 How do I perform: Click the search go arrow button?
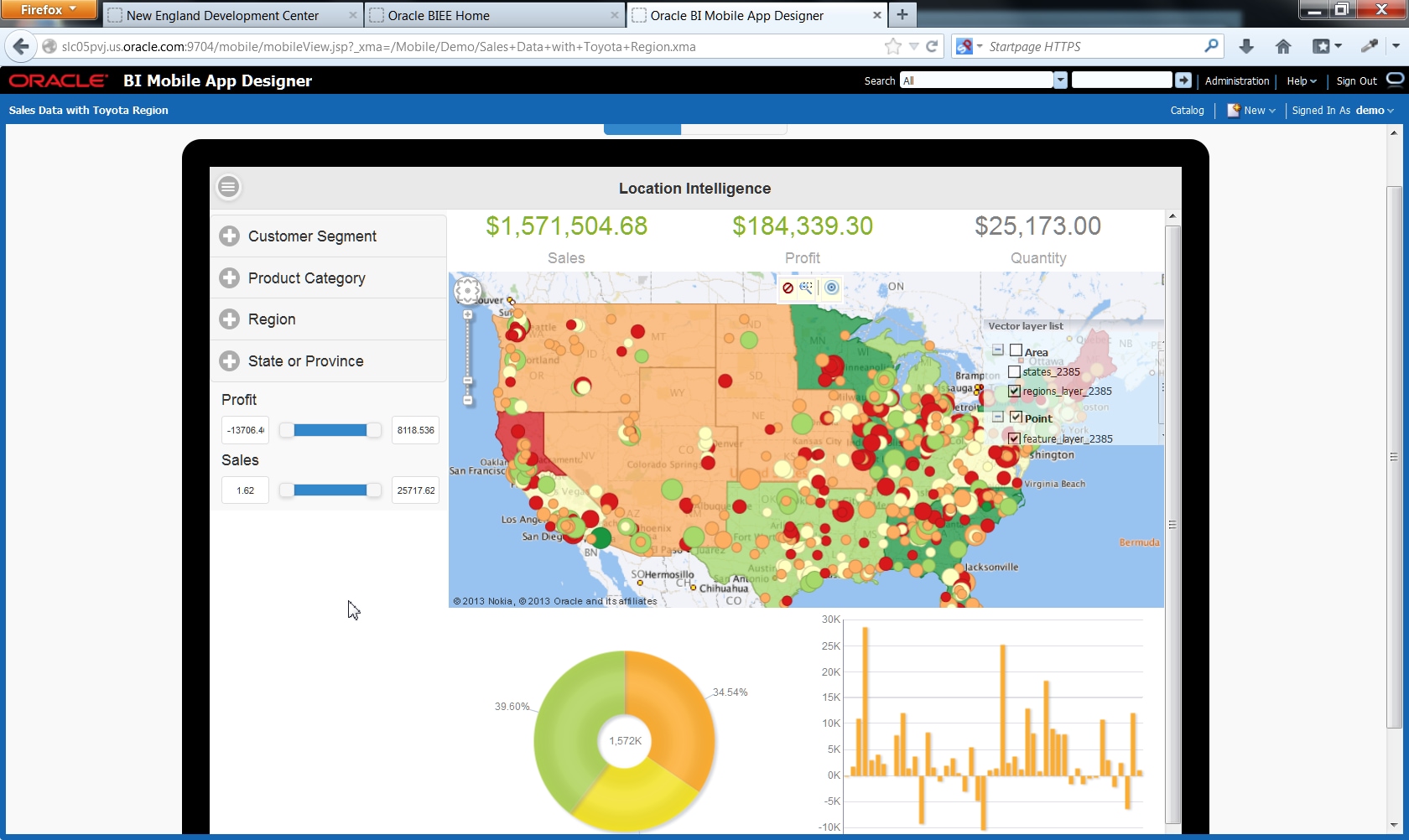click(1183, 80)
